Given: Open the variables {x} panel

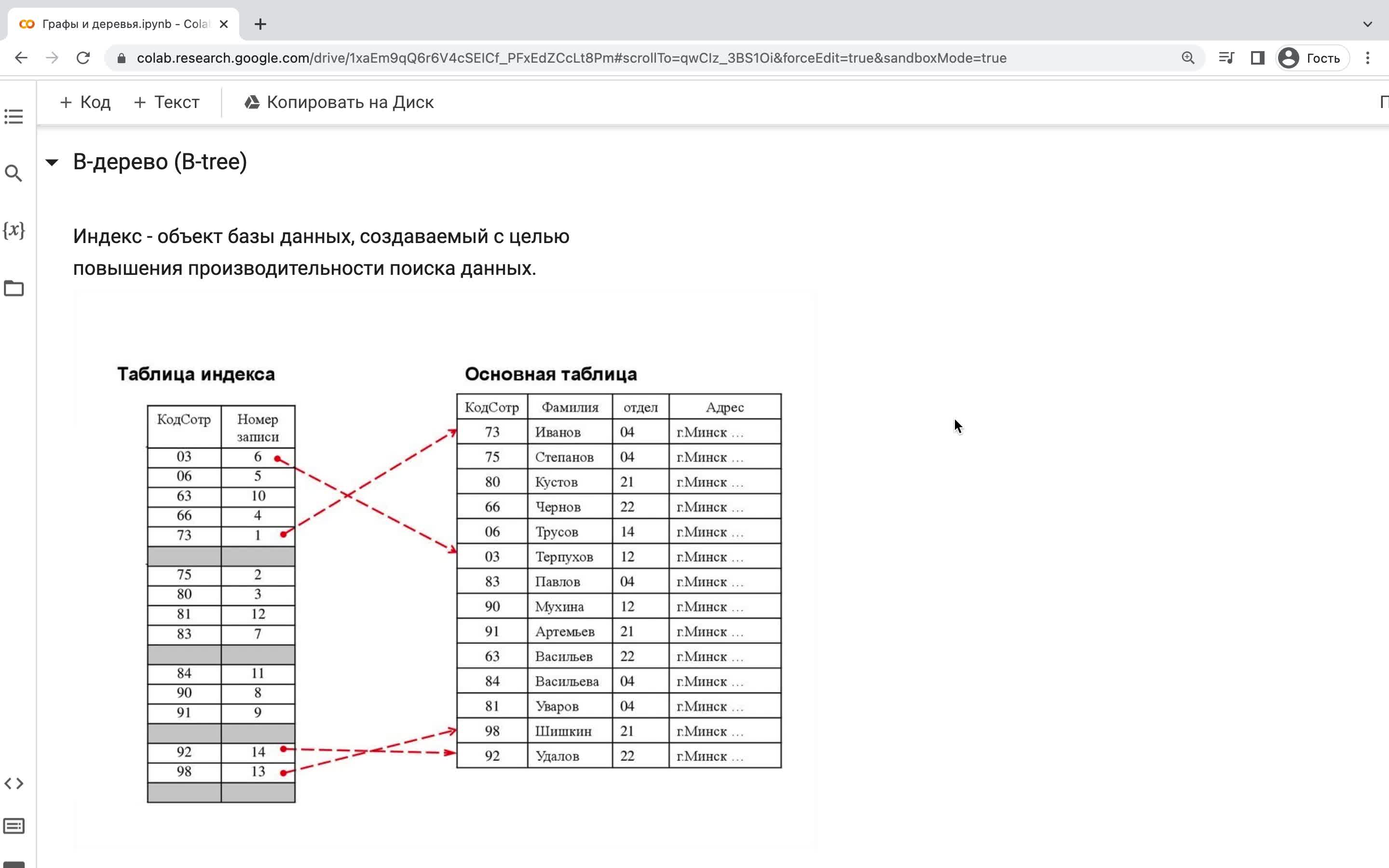Looking at the screenshot, I should pos(14,230).
